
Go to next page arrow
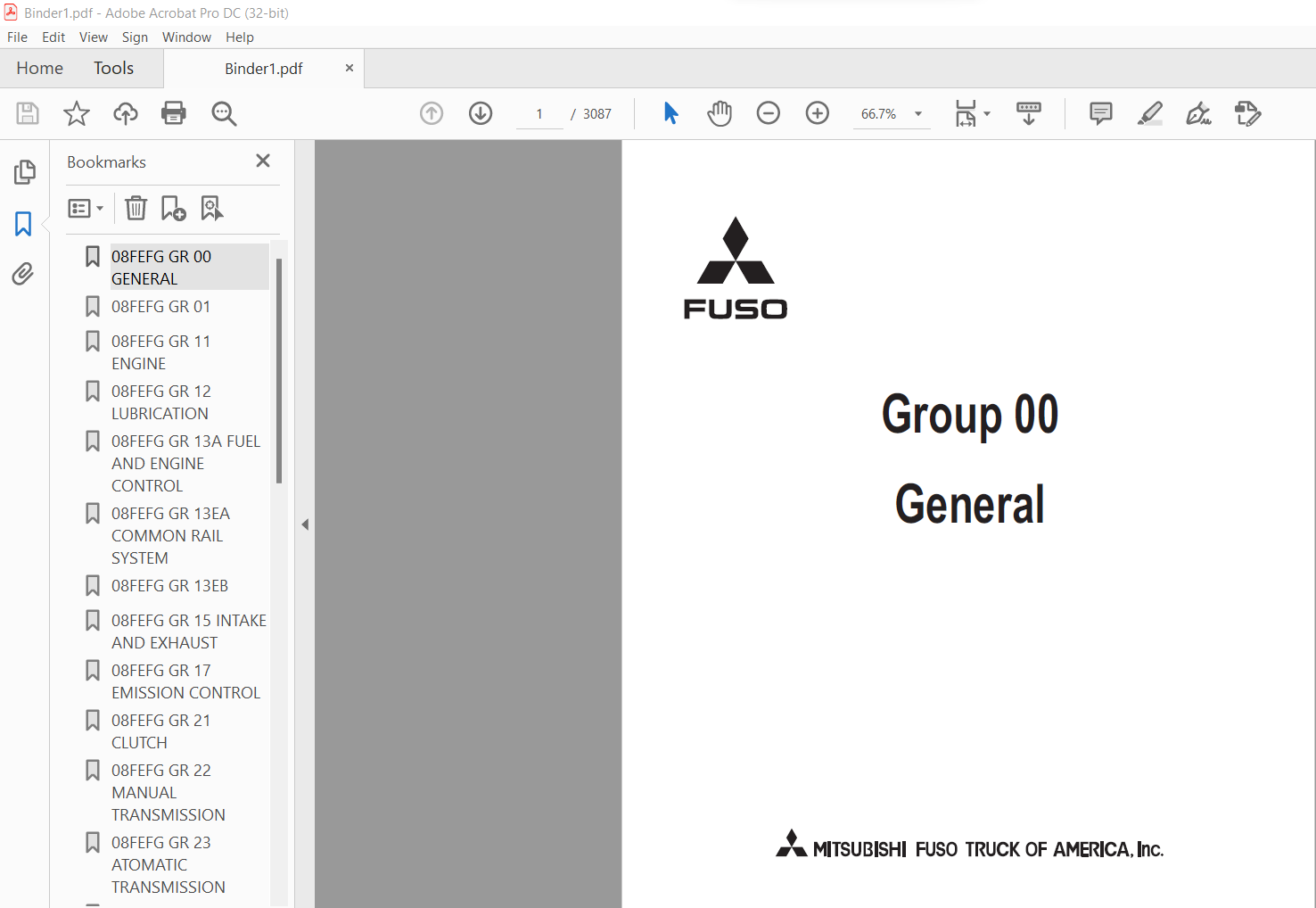[481, 113]
